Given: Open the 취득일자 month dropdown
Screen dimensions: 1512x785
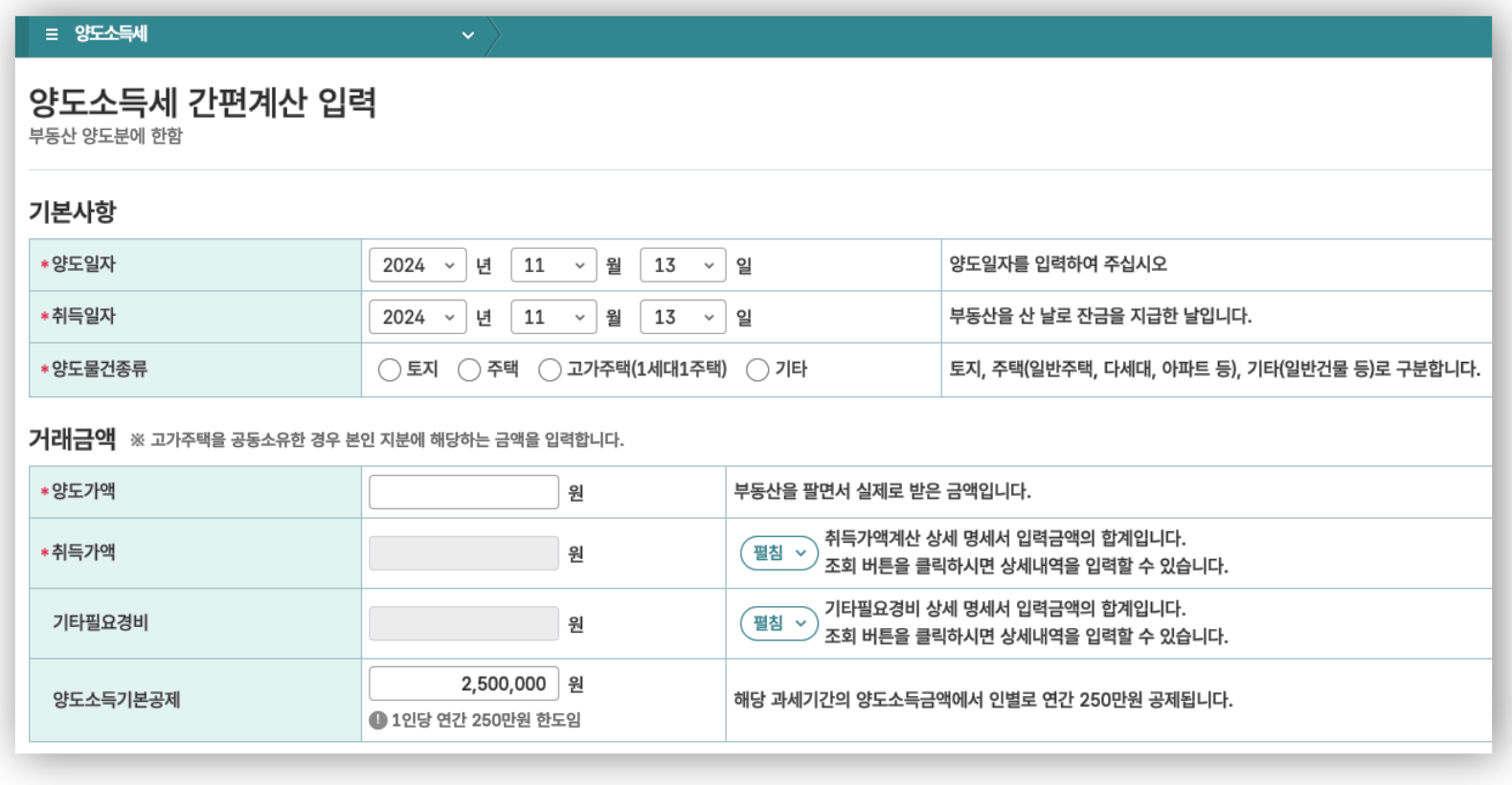Looking at the screenshot, I should 553,317.
